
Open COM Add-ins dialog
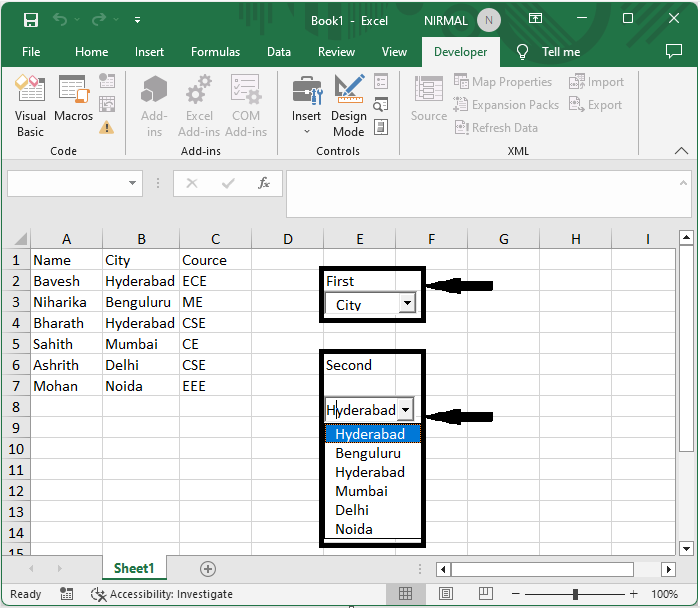(x=246, y=106)
